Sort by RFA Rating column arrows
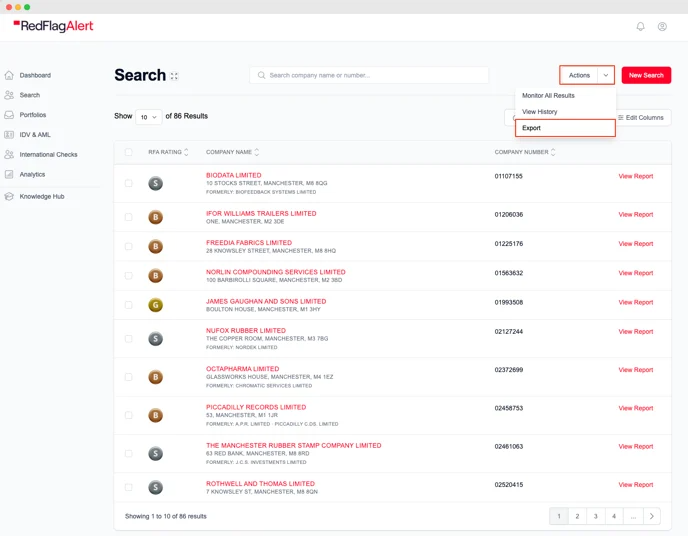 tap(186, 152)
